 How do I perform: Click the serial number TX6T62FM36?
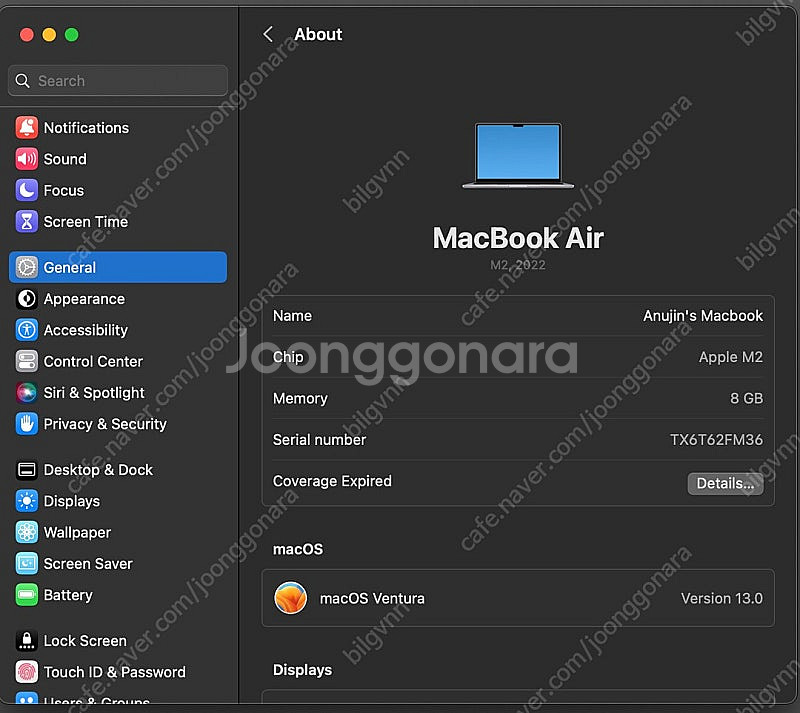pyautogui.click(x=716, y=439)
